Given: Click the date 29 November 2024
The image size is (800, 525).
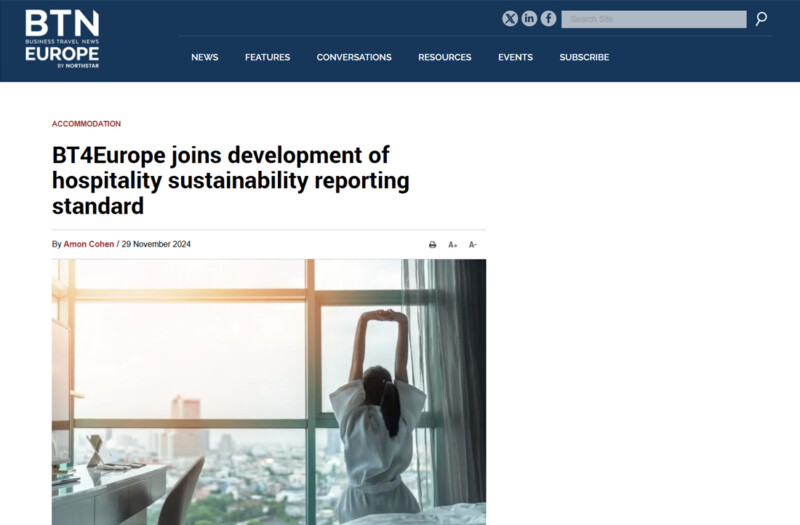Looking at the screenshot, I should pyautogui.click(x=156, y=244).
